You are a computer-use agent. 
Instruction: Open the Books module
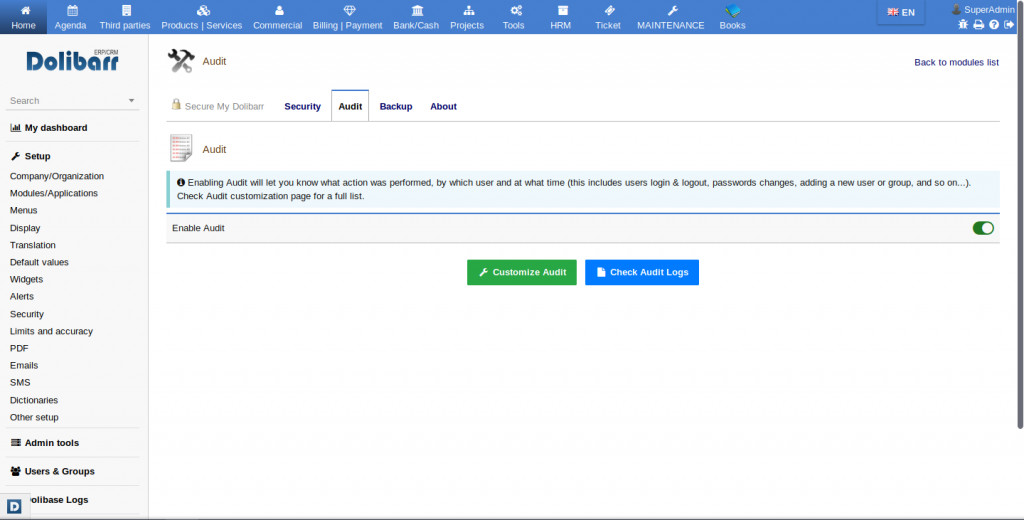(x=732, y=17)
